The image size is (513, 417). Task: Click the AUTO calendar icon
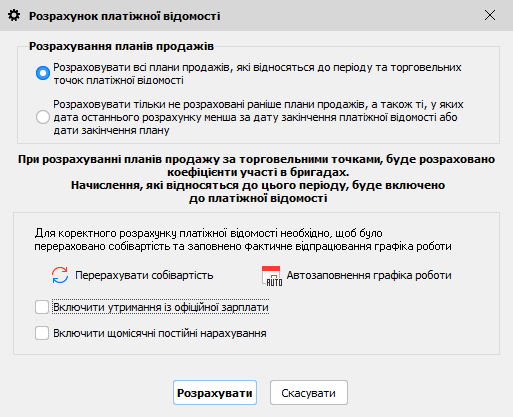272,275
